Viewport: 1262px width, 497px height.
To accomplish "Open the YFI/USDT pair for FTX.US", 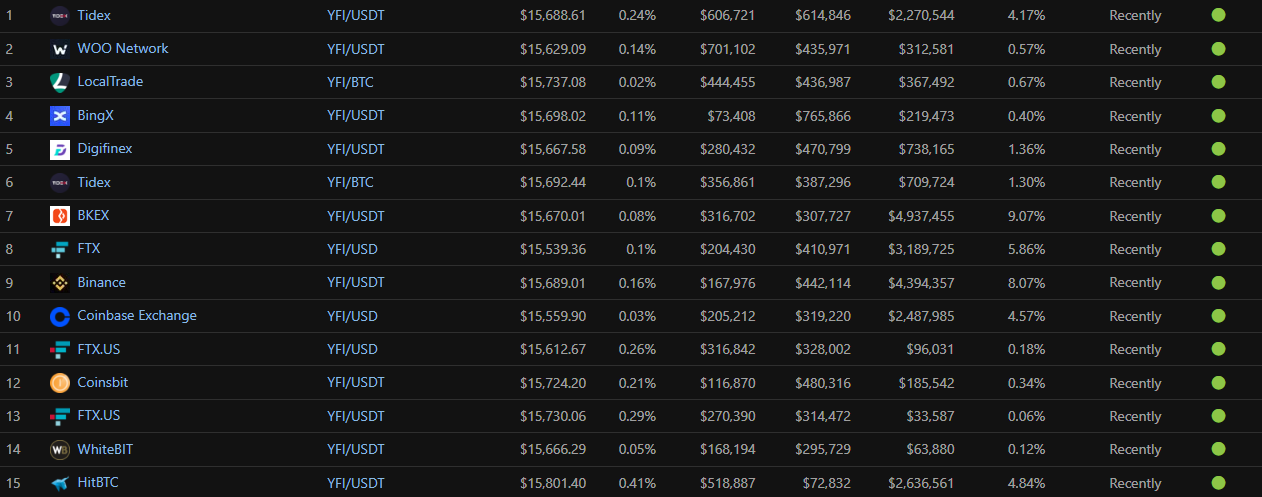I will (356, 416).
